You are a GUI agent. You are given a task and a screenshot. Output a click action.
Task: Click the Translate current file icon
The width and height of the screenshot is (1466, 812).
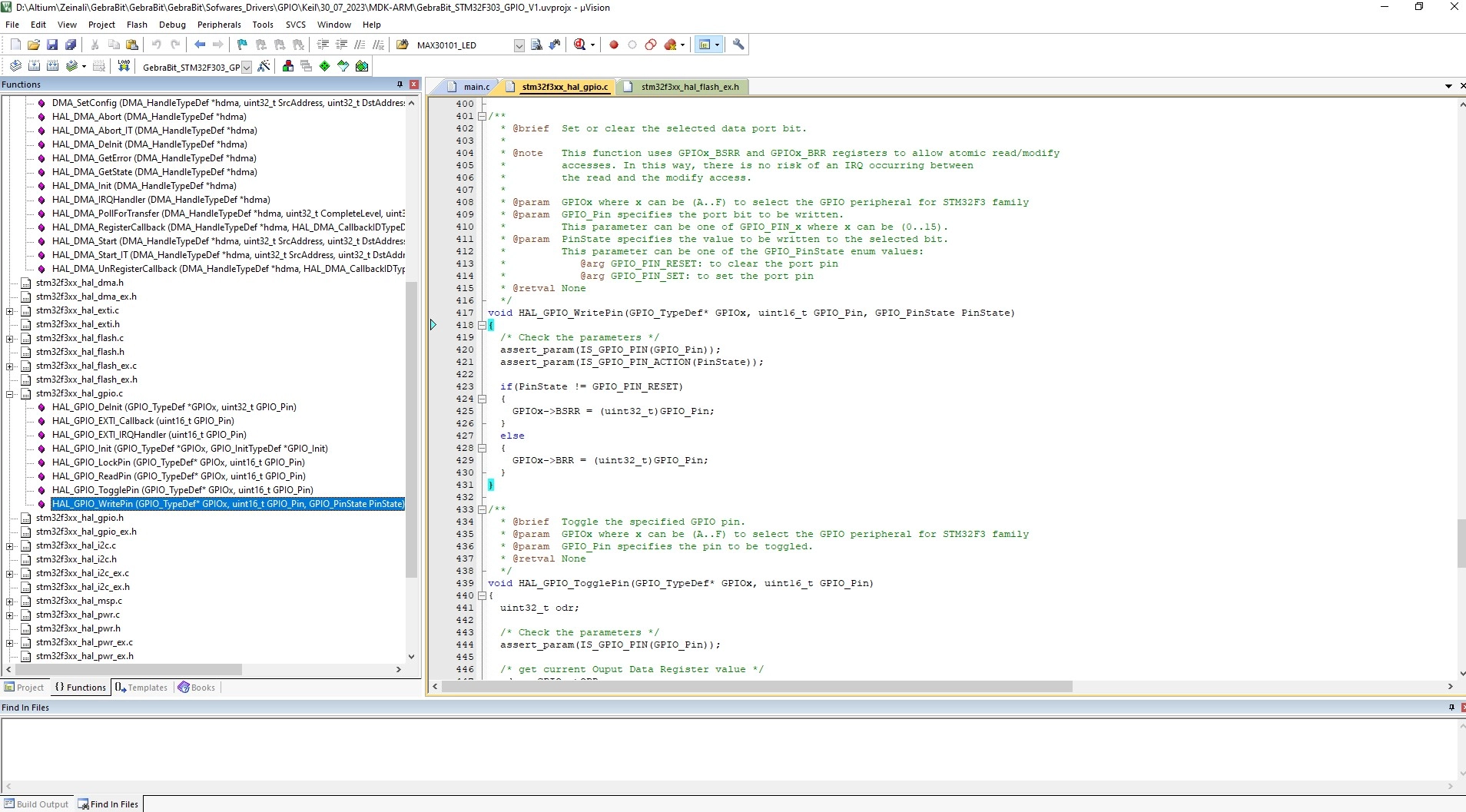click(15, 66)
